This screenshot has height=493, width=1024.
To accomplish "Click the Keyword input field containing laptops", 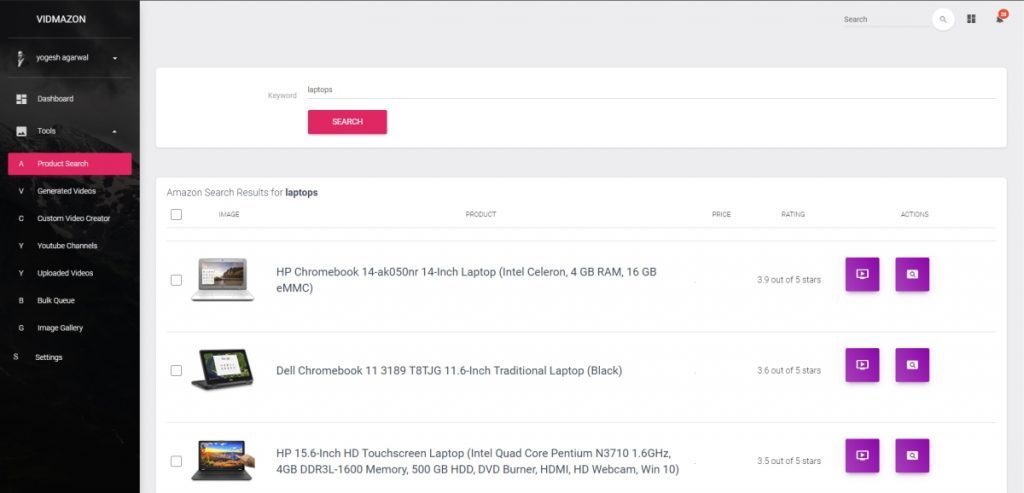I will point(650,89).
